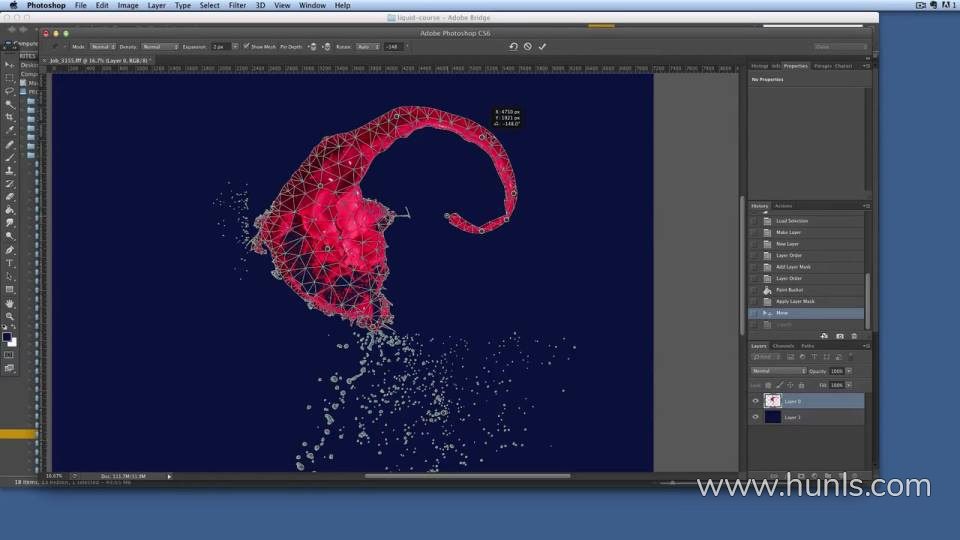Screen dimensions: 960x540
Task: Select the Pen tool
Action: coord(9,250)
